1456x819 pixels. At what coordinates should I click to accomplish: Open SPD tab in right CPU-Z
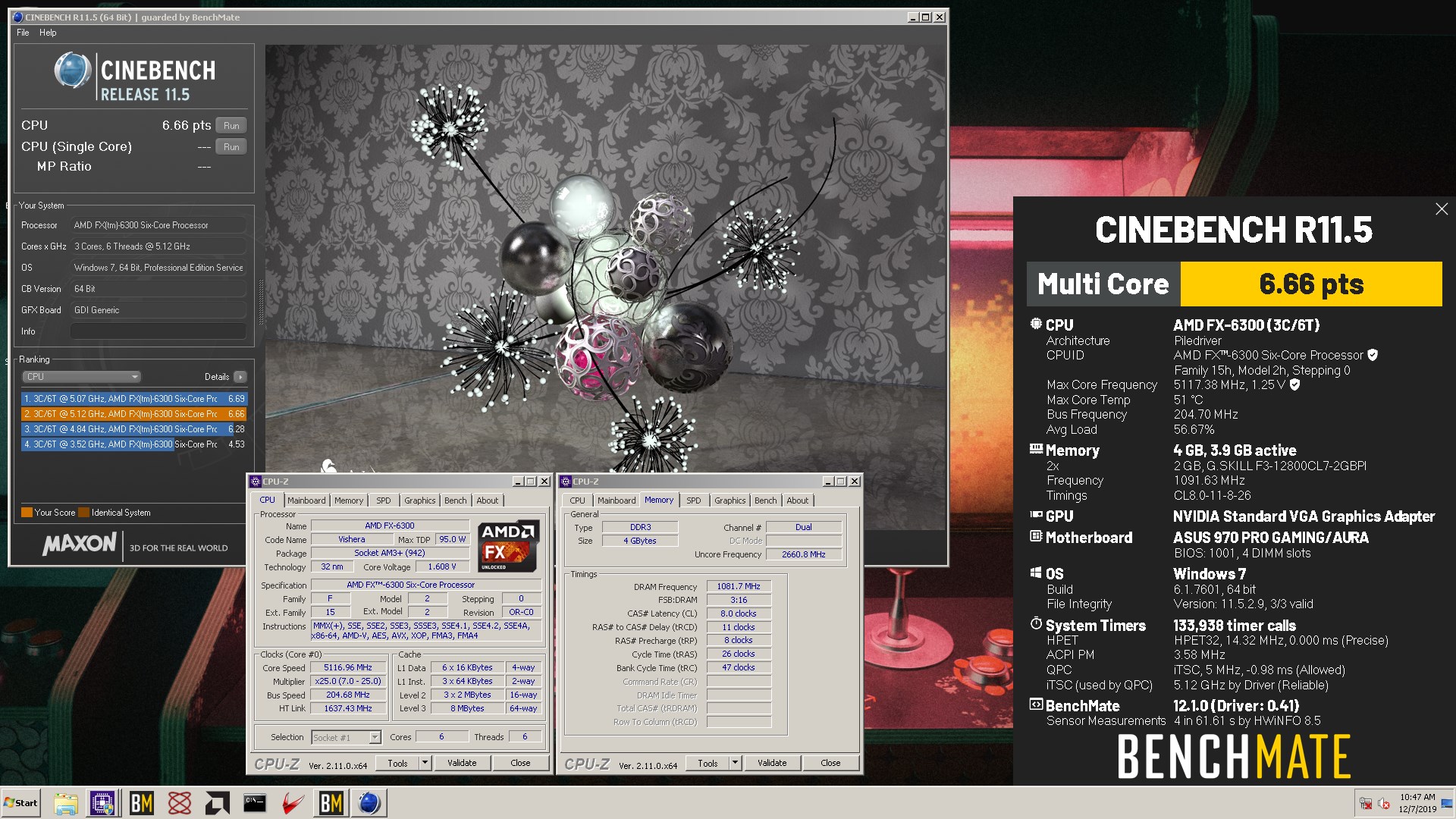click(694, 500)
